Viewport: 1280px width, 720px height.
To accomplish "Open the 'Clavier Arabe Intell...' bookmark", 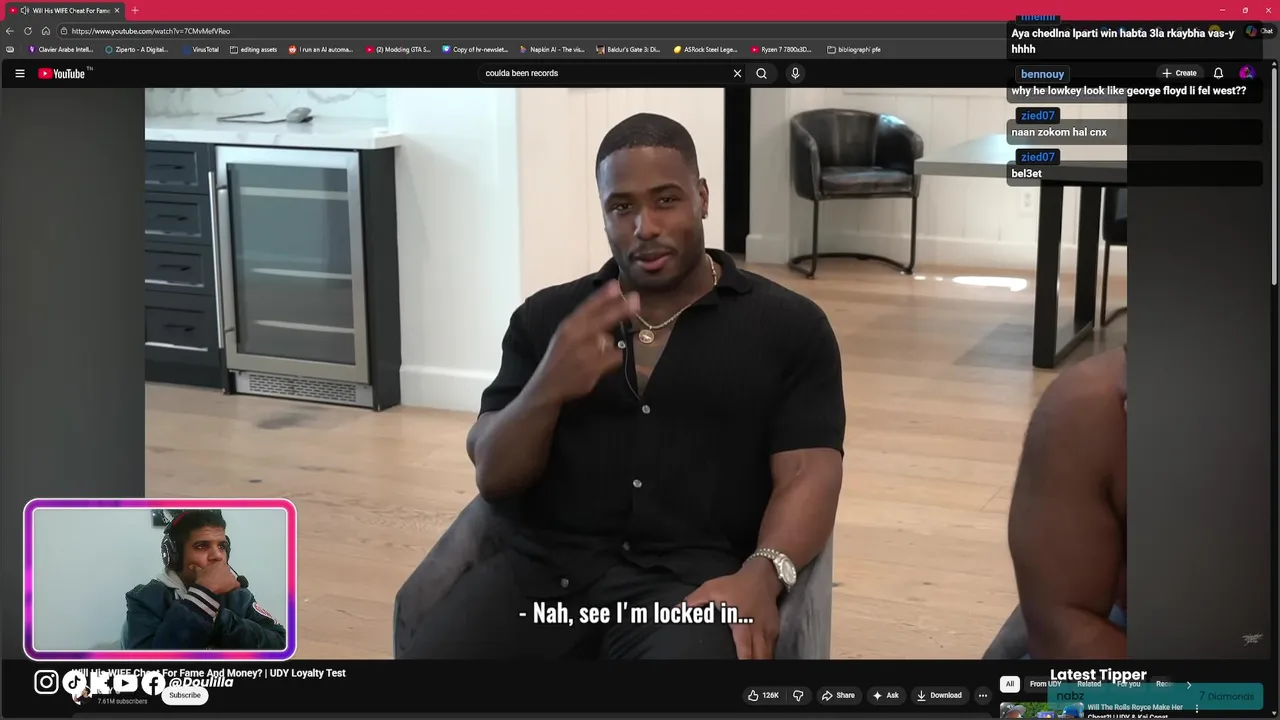I will pyautogui.click(x=61, y=49).
